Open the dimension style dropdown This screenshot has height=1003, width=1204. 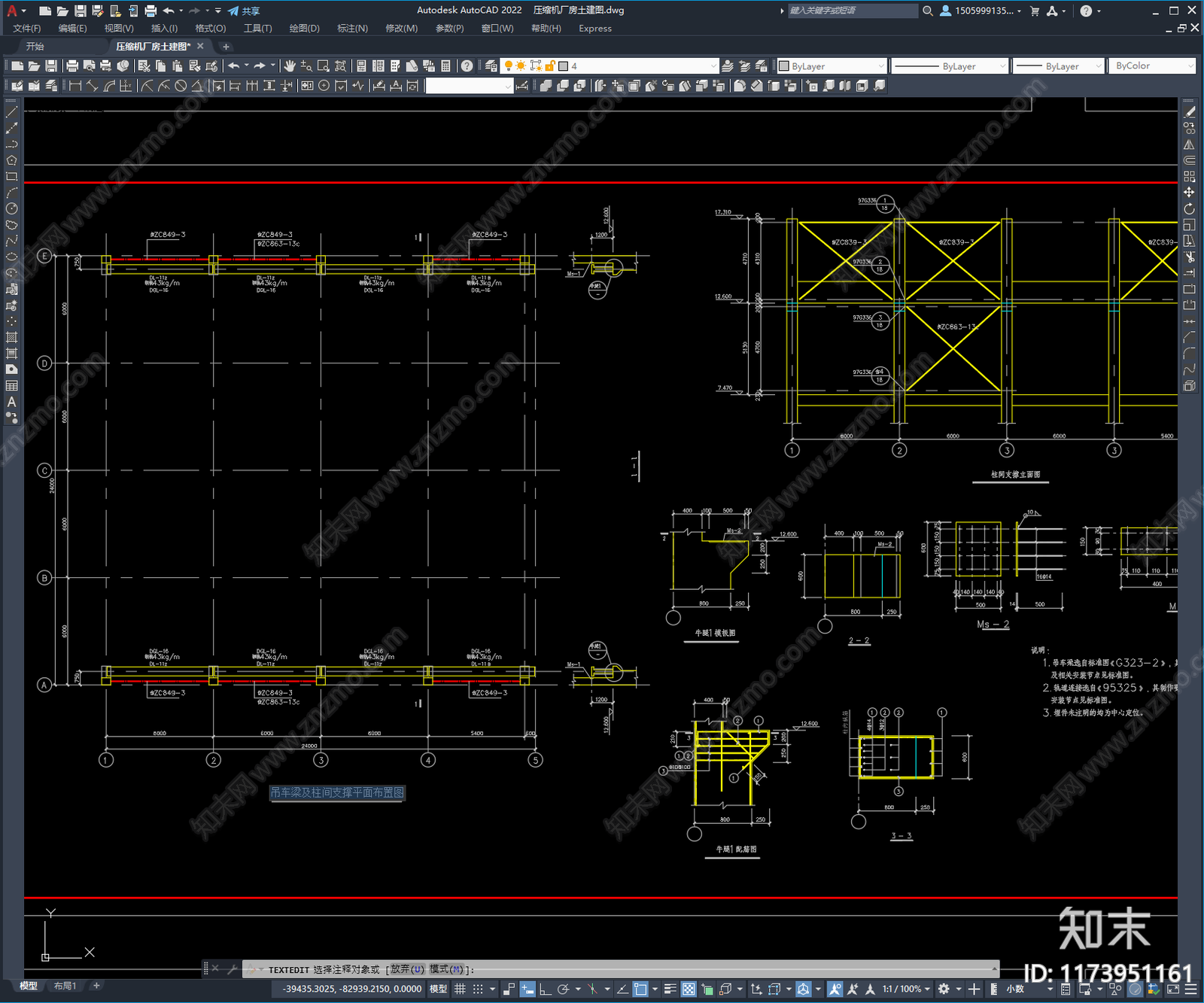(469, 86)
